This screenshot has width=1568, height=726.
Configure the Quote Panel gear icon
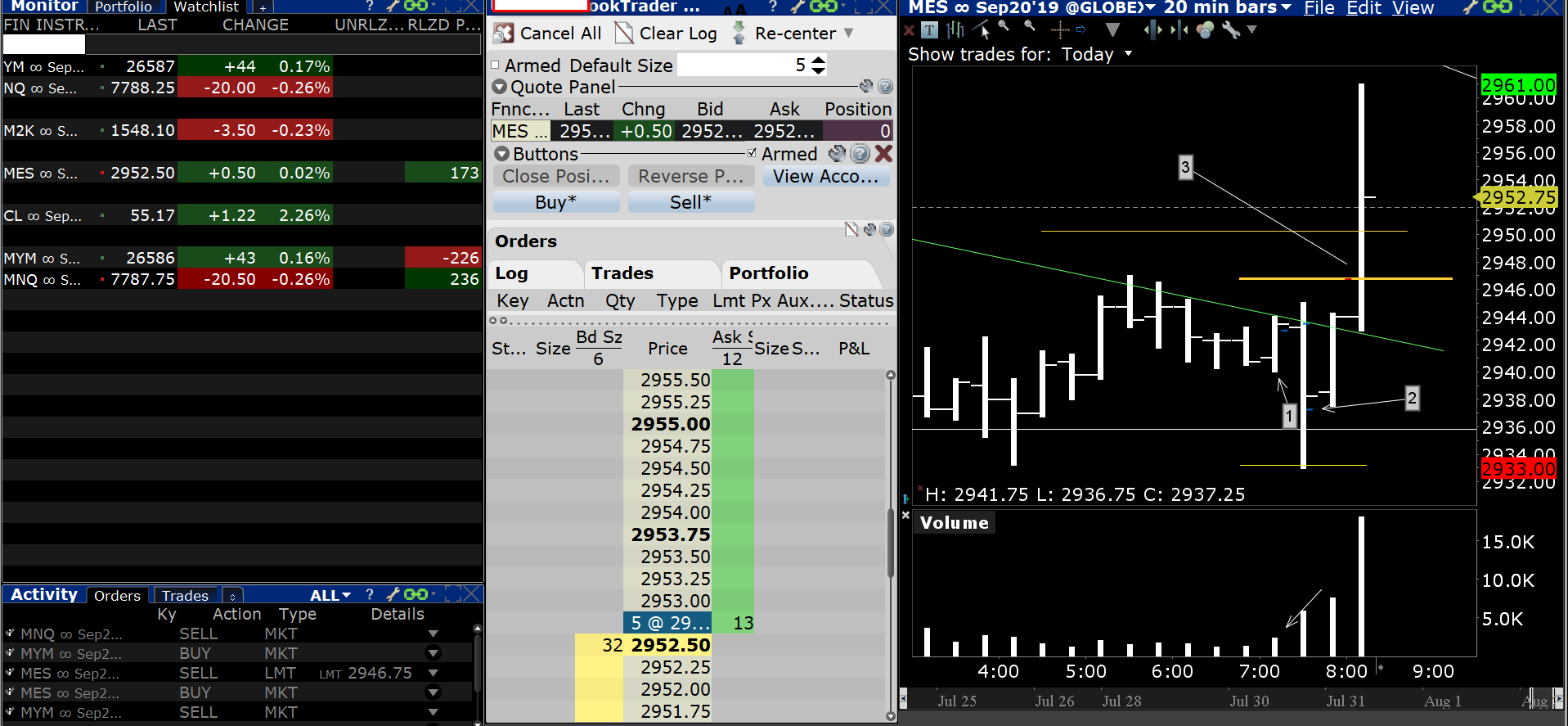866,86
